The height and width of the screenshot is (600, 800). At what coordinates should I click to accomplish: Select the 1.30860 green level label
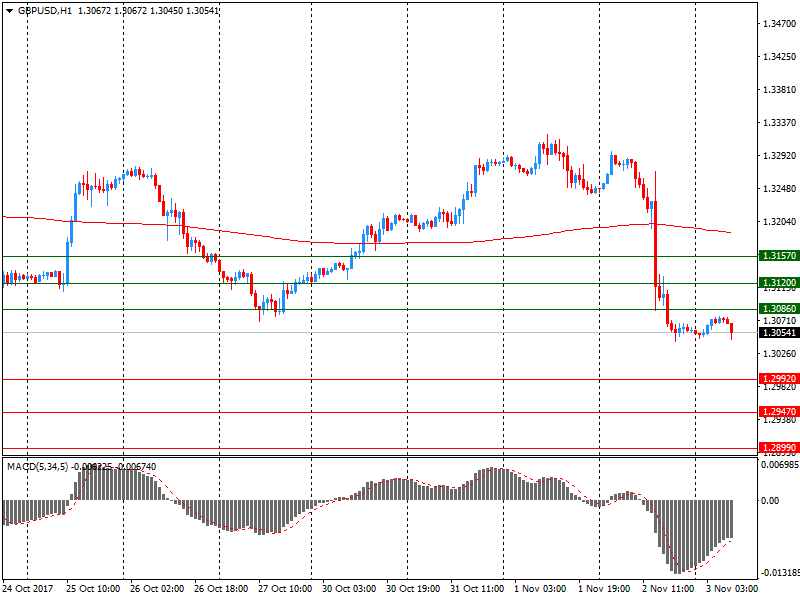(x=779, y=309)
